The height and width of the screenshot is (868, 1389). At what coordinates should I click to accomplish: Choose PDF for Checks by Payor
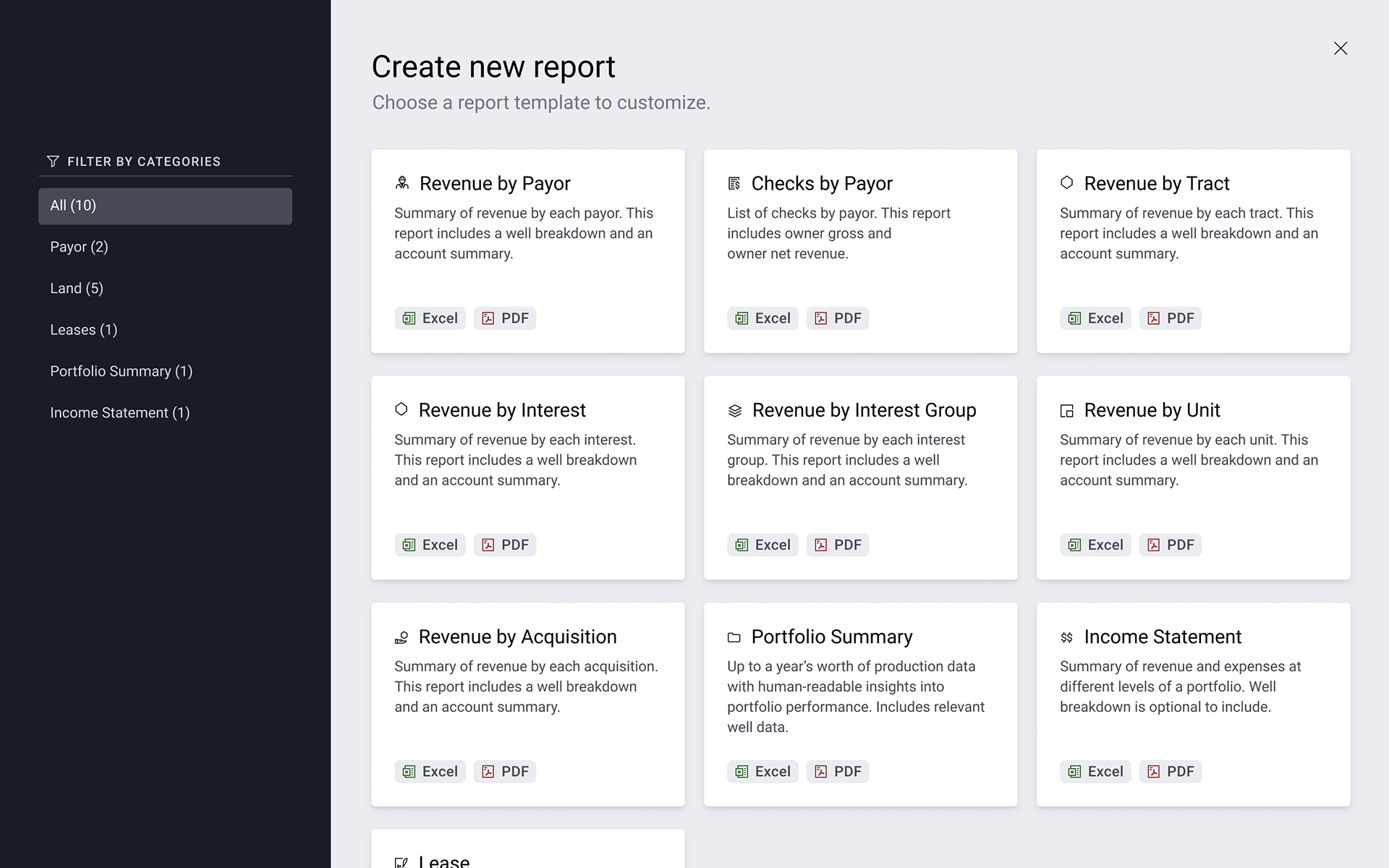(838, 318)
